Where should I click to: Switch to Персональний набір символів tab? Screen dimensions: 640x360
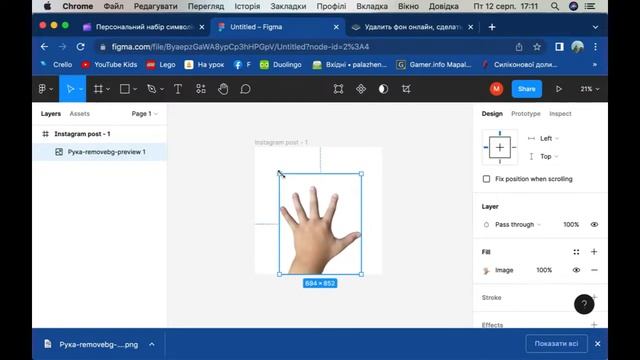point(144,27)
